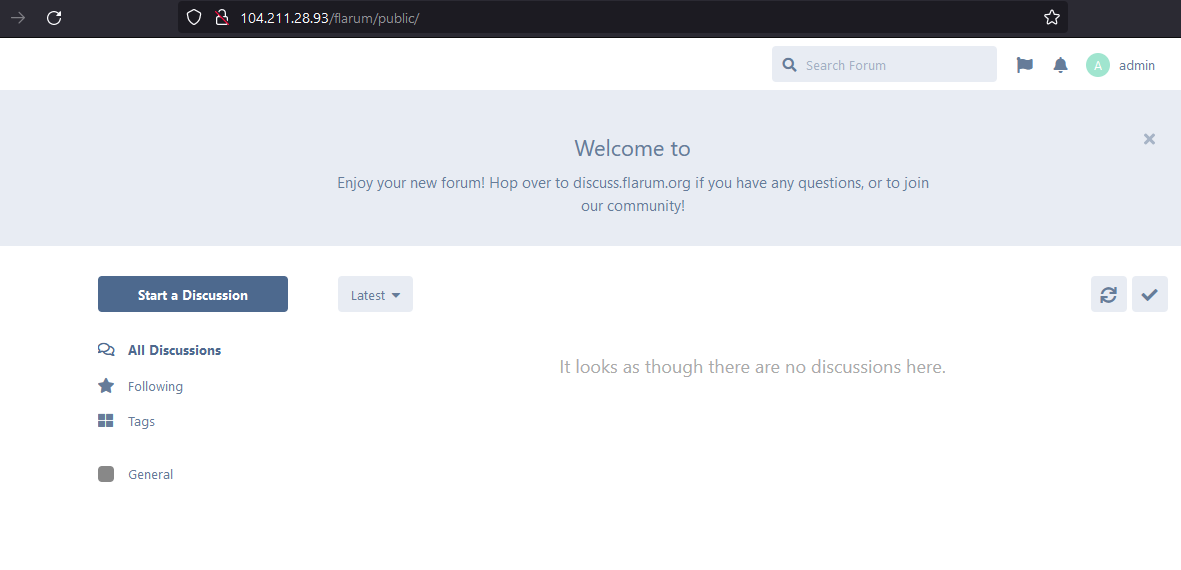The height and width of the screenshot is (570, 1181).
Task: Click the reload page icon
Action: (x=54, y=17)
